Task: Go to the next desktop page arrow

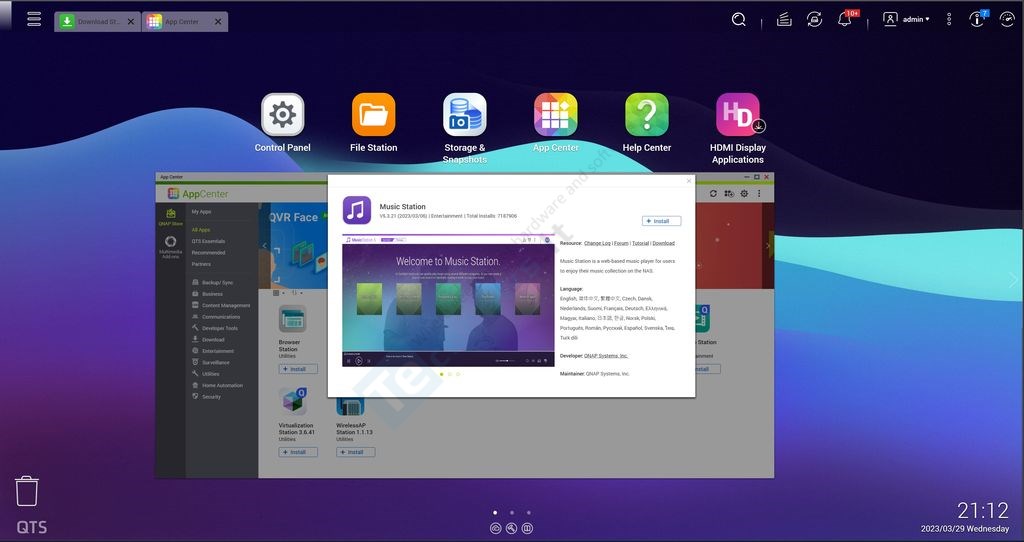Action: click(1013, 281)
